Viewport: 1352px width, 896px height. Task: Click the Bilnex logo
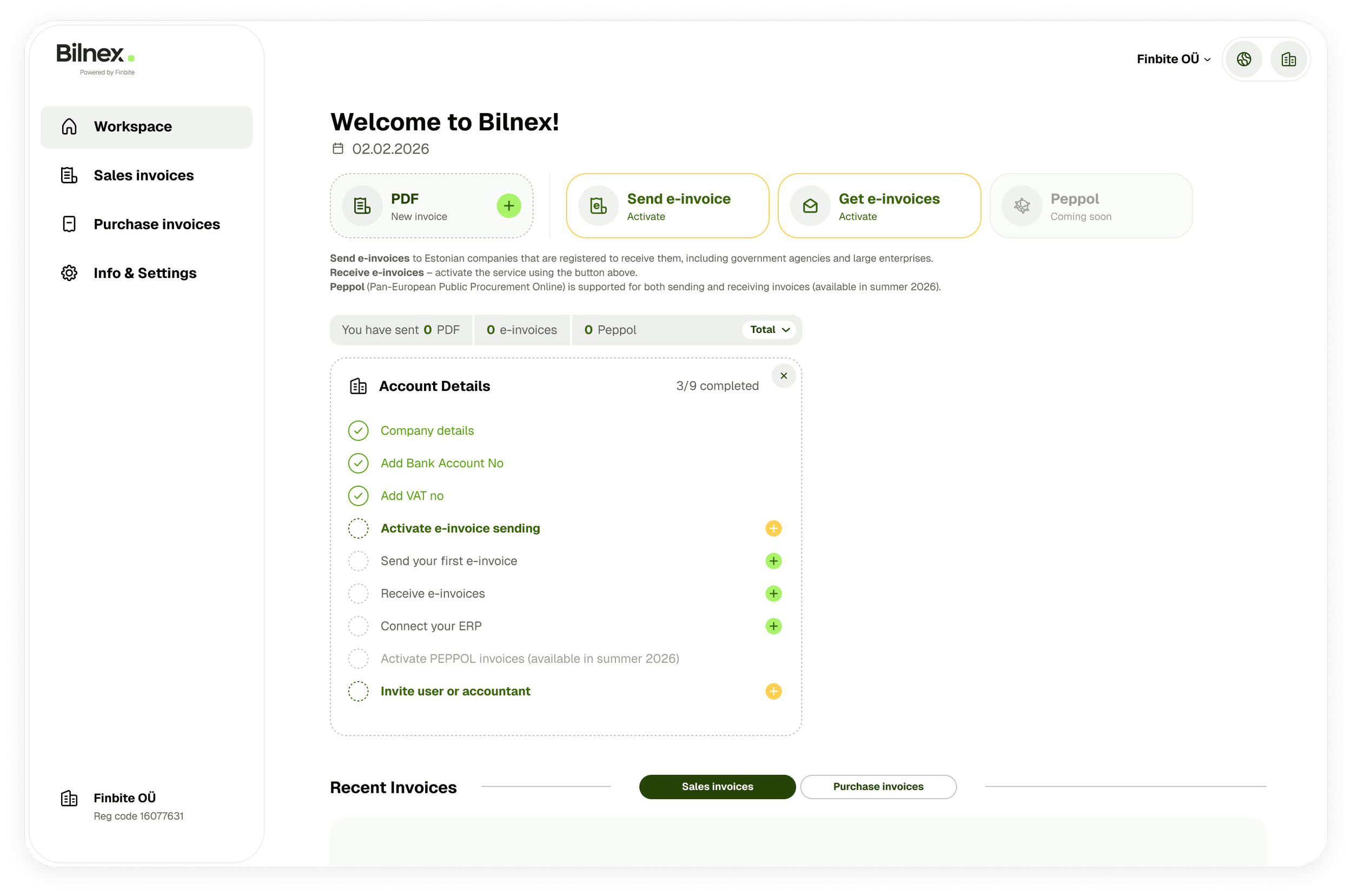coord(95,58)
